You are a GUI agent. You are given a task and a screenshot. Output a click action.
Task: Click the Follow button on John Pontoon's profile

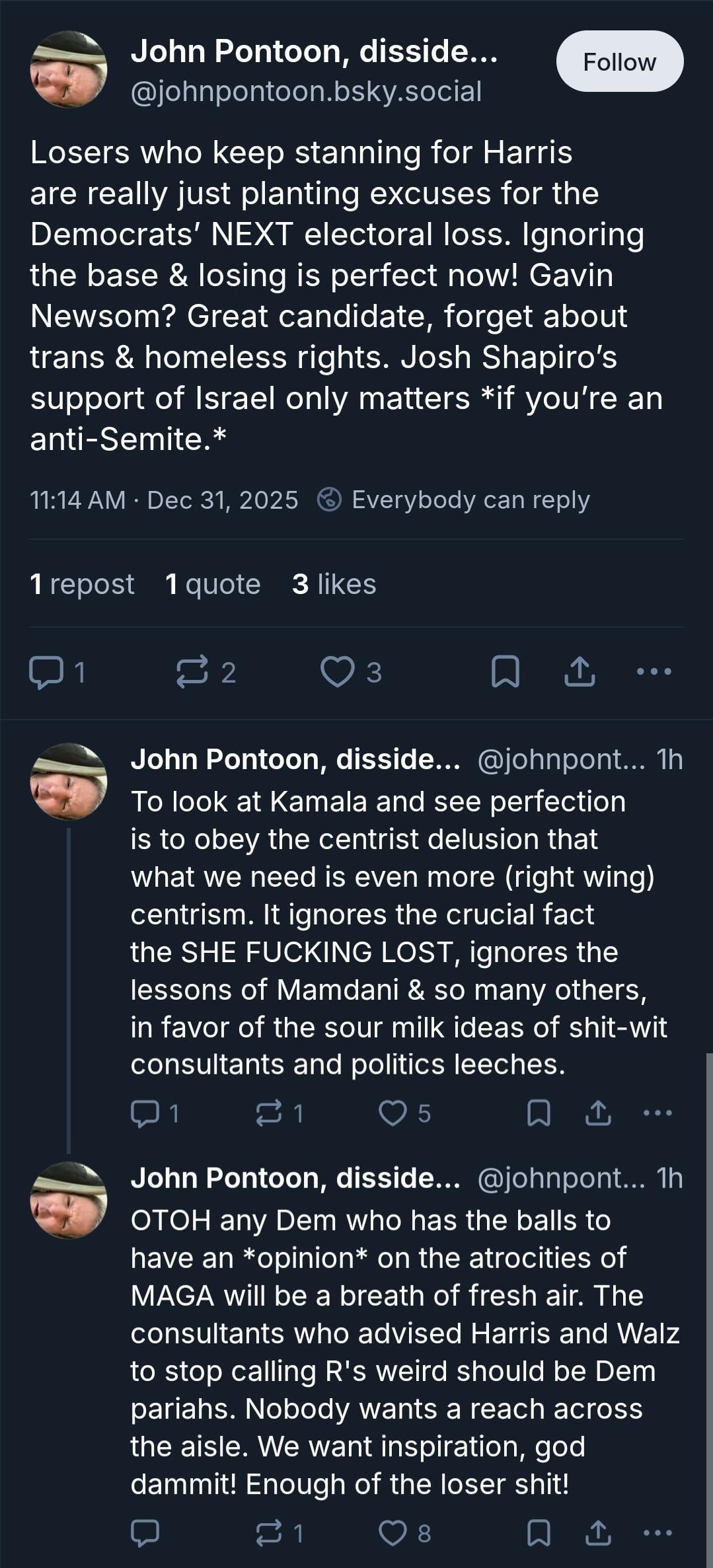click(x=619, y=61)
